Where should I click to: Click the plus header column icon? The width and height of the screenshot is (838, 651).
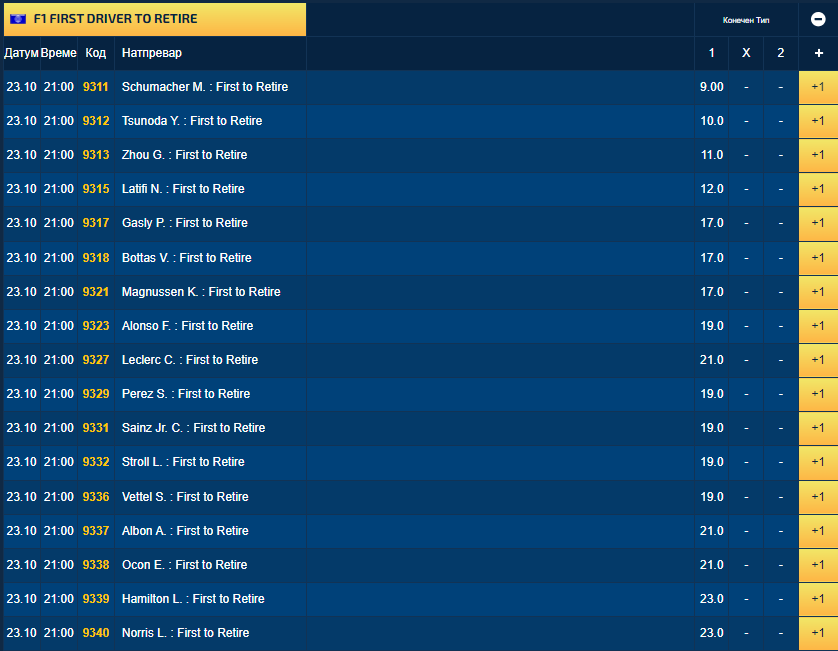[x=818, y=53]
